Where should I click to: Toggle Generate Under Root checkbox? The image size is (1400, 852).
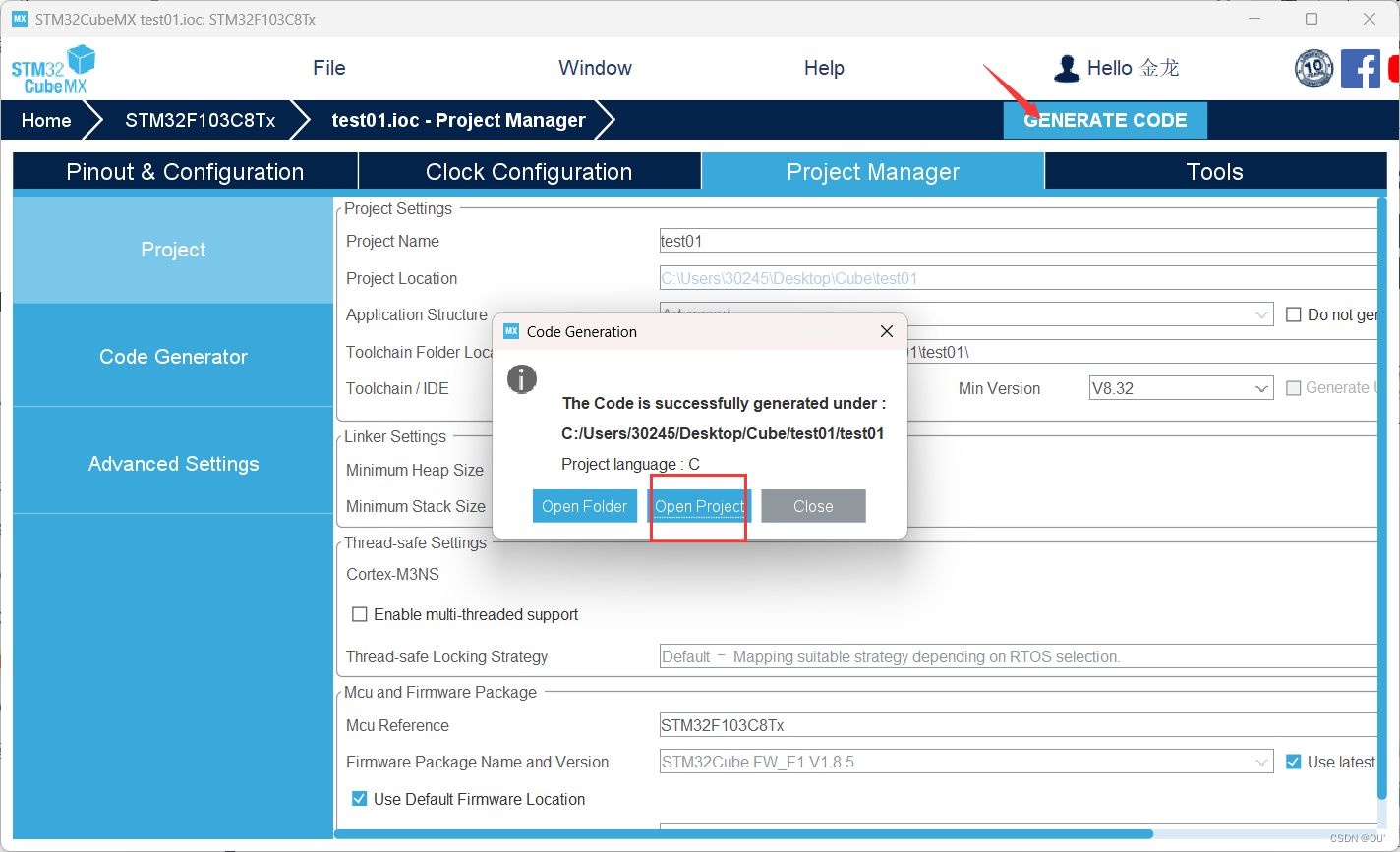1294,388
